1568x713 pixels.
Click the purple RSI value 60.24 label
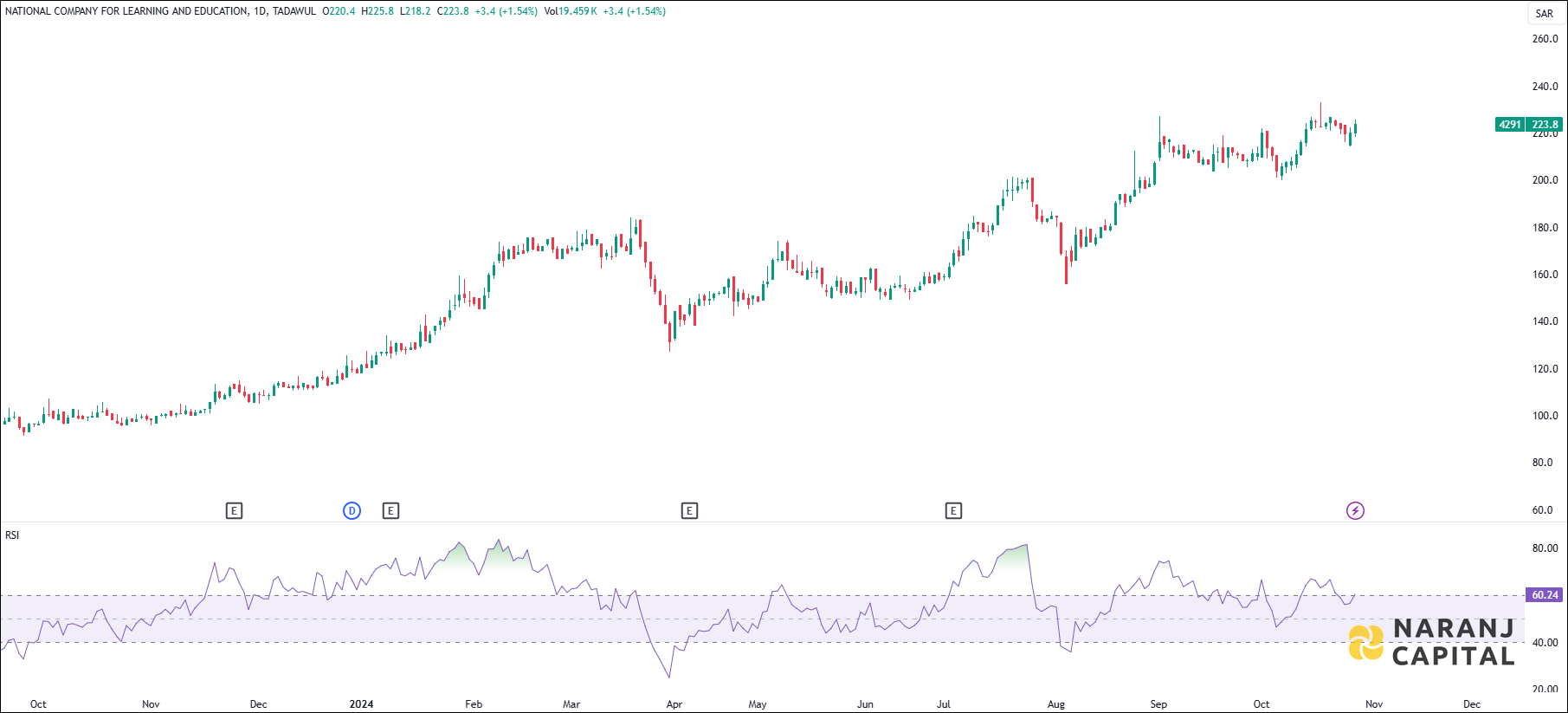[1545, 594]
